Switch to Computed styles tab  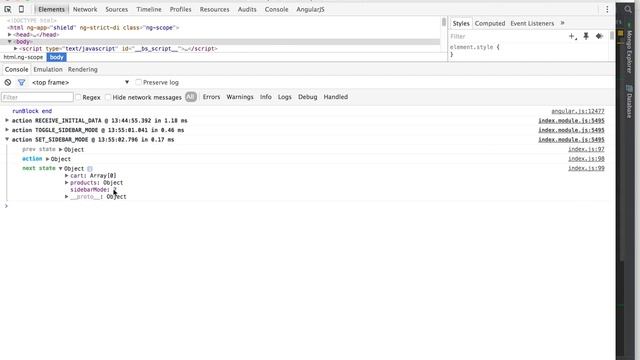pyautogui.click(x=490, y=23)
